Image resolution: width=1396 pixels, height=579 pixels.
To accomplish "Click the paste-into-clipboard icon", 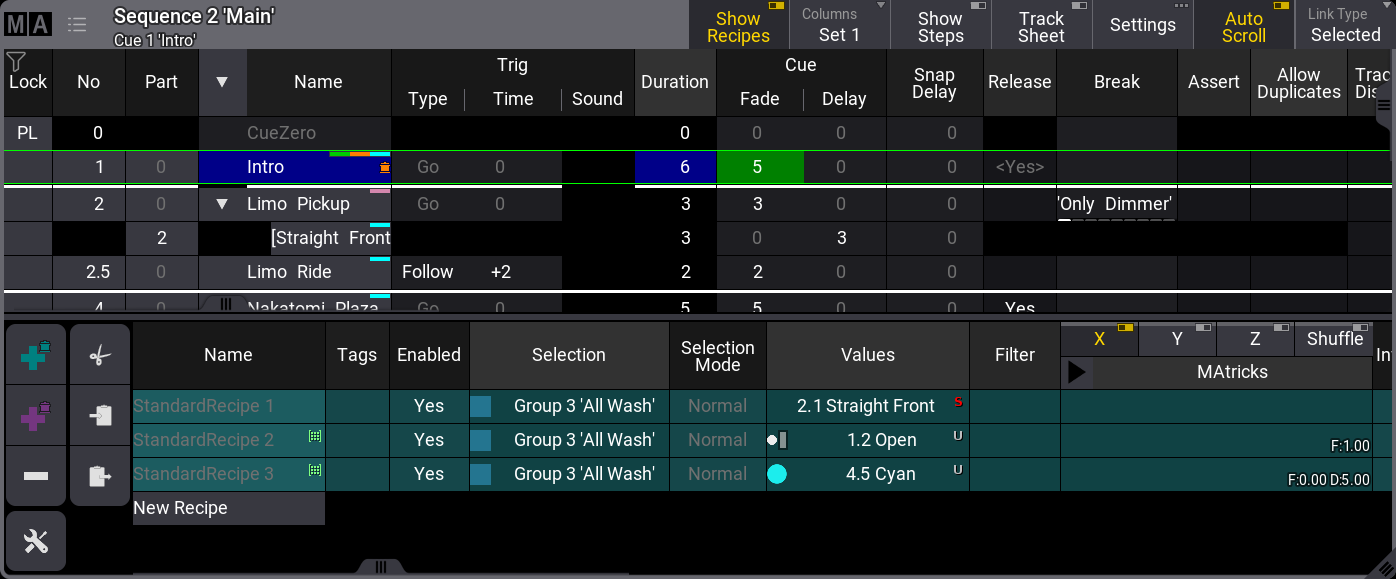I will click(100, 415).
